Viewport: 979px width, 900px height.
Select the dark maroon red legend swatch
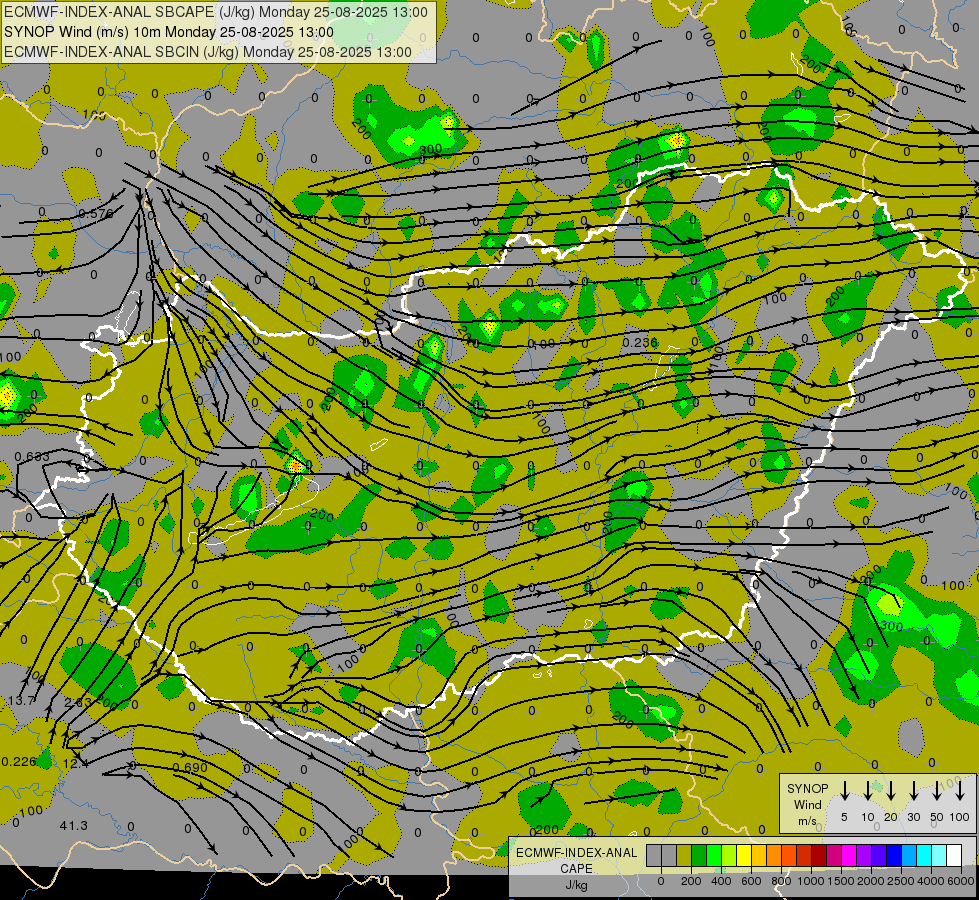tap(819, 855)
